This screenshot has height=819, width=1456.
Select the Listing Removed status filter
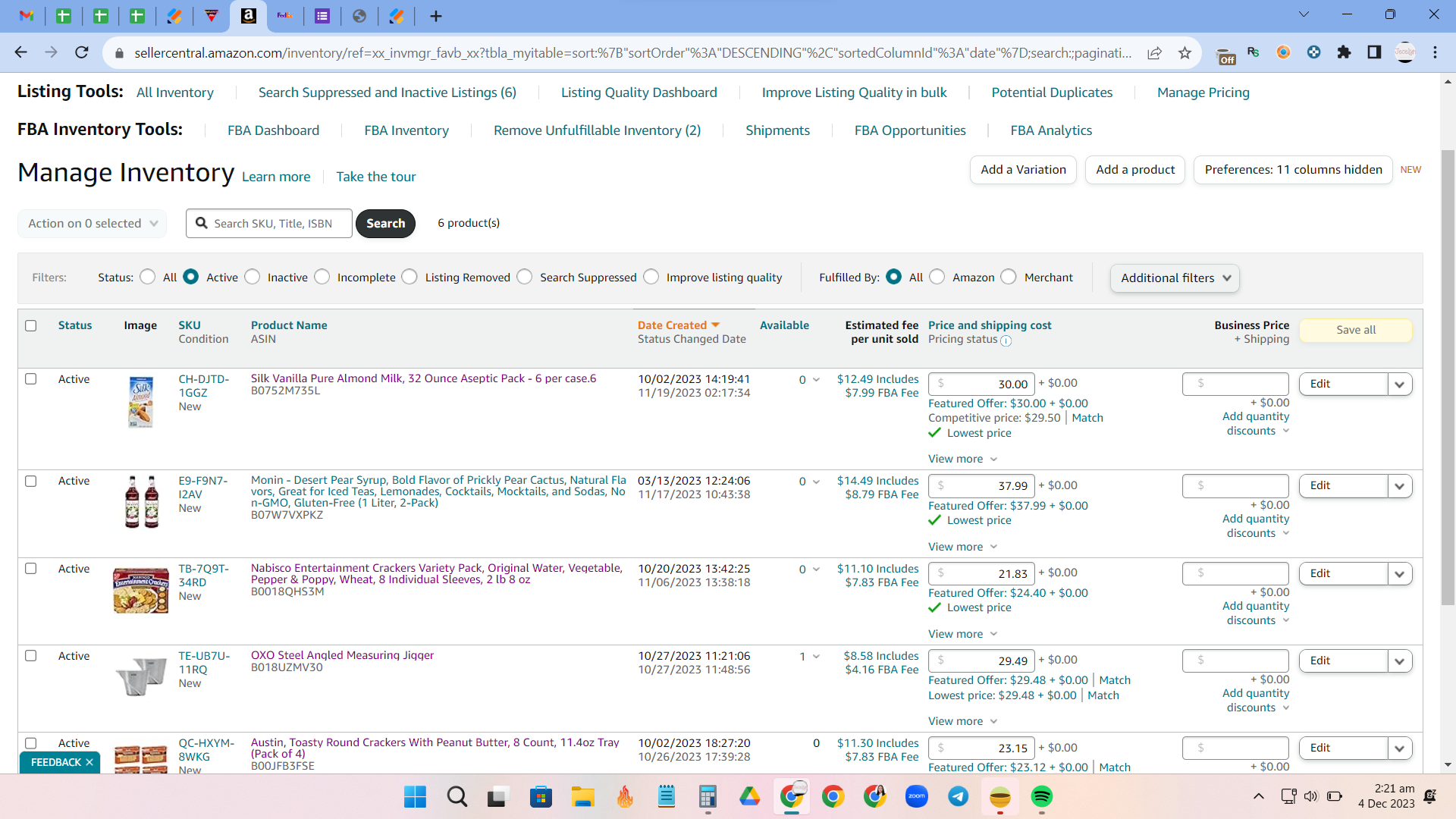pyautogui.click(x=409, y=277)
